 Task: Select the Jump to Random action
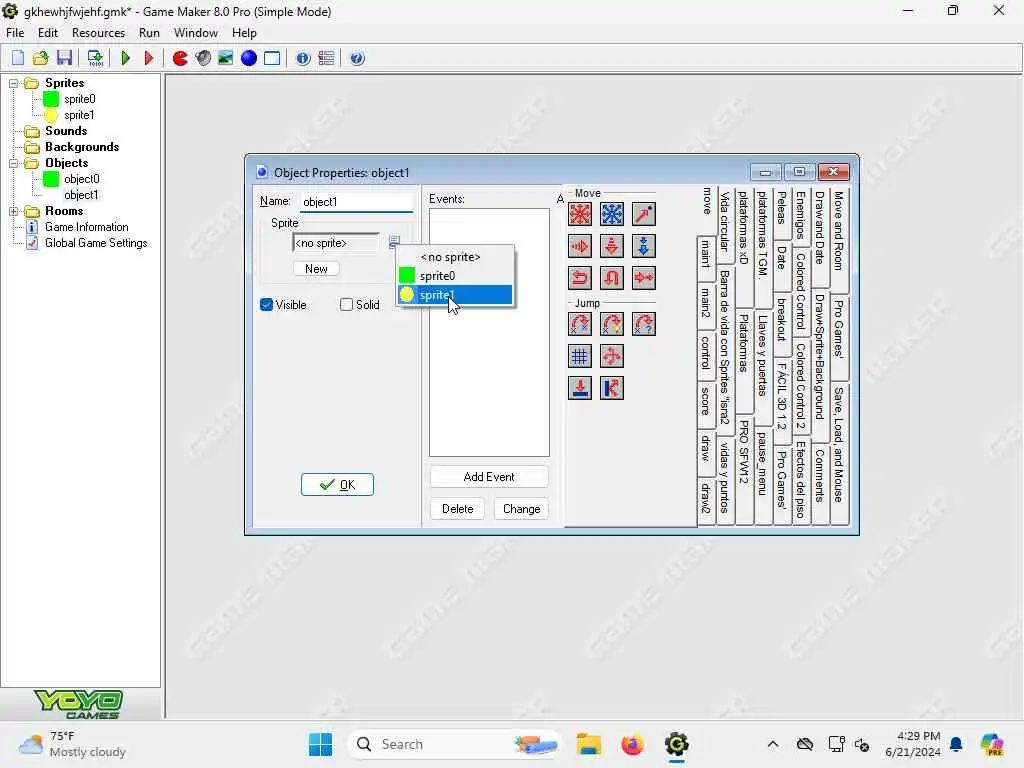pyautogui.click(x=644, y=324)
